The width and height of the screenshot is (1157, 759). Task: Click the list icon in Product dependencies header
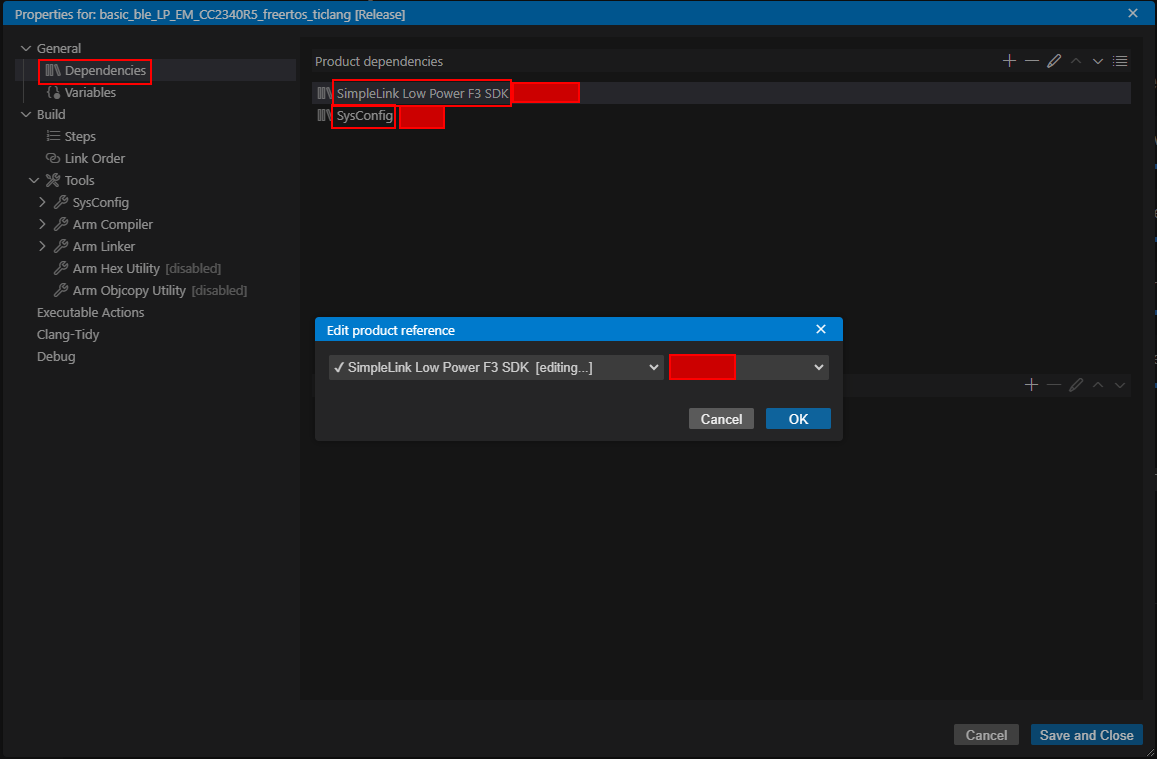coord(1120,61)
